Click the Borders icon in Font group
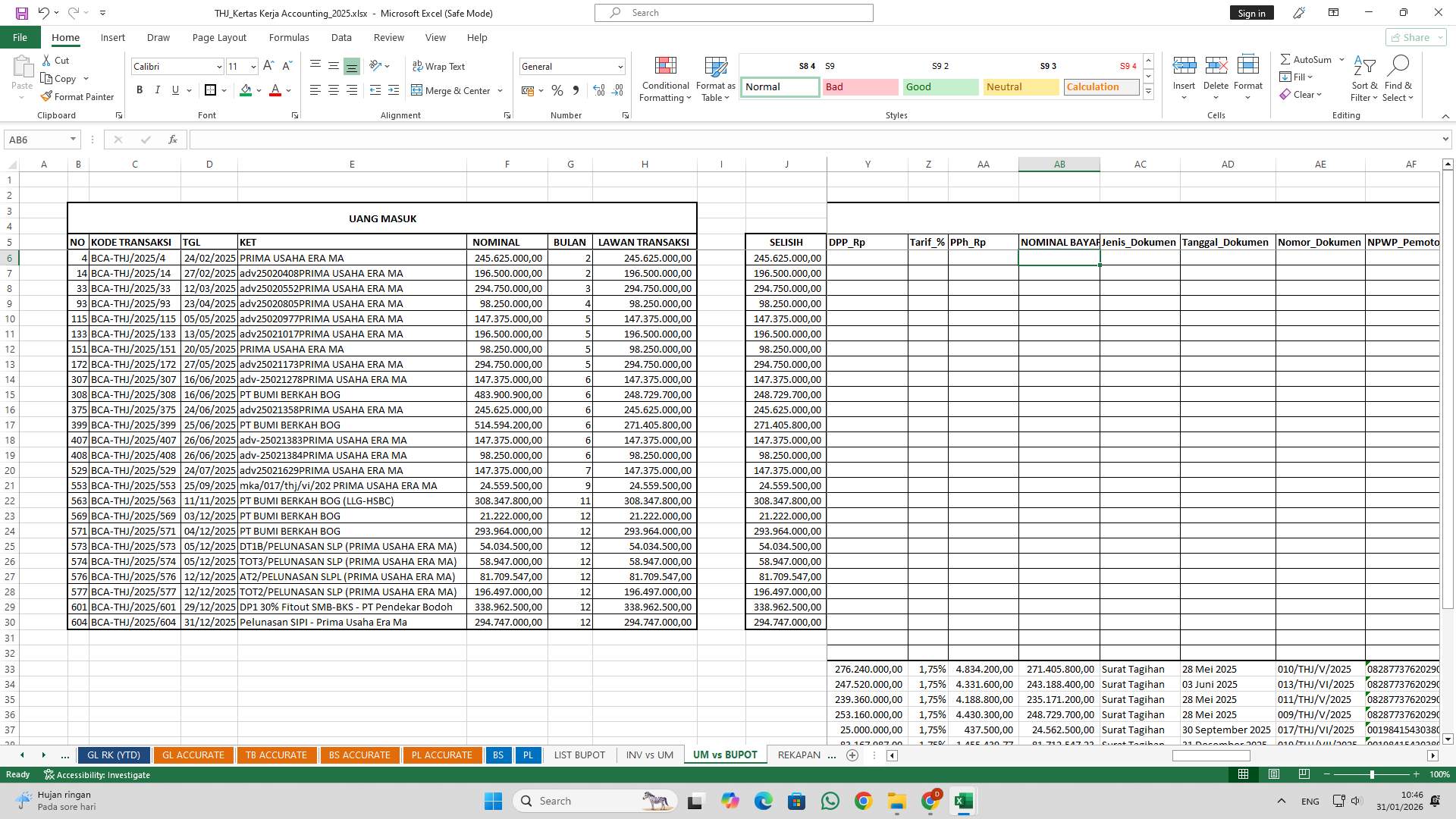Screen dimensions: 1456x819 click(211, 90)
